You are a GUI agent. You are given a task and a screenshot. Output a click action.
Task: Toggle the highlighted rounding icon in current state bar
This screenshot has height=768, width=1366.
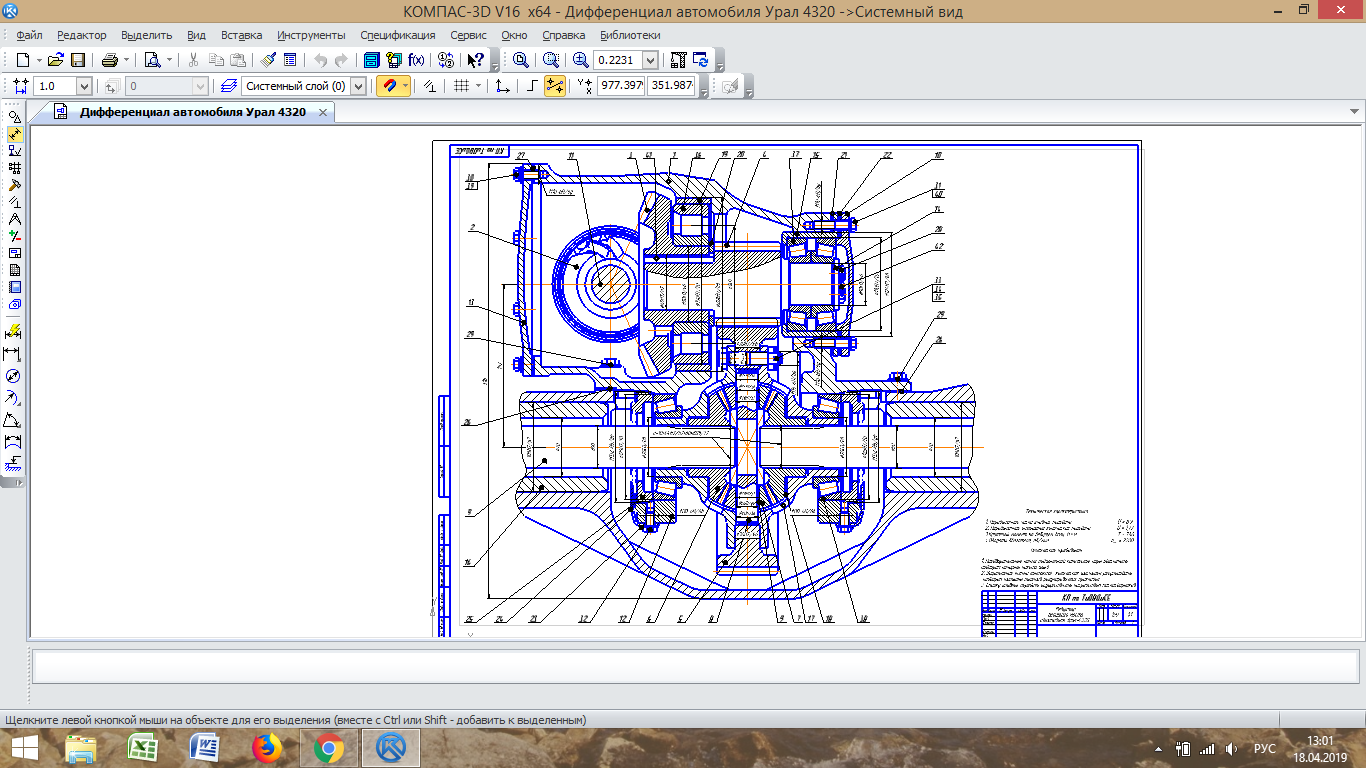pos(555,86)
